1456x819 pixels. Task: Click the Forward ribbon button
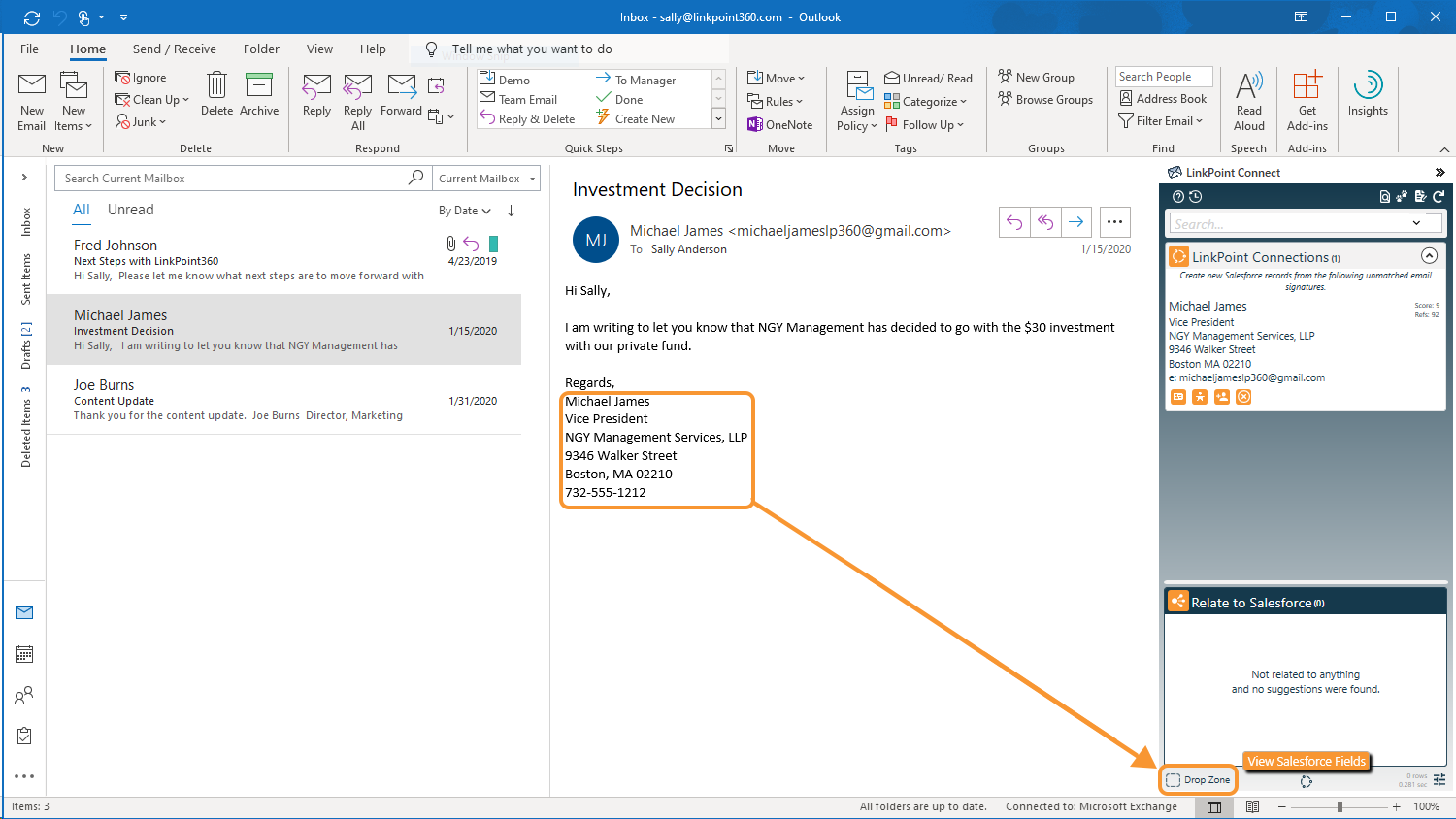point(401,94)
